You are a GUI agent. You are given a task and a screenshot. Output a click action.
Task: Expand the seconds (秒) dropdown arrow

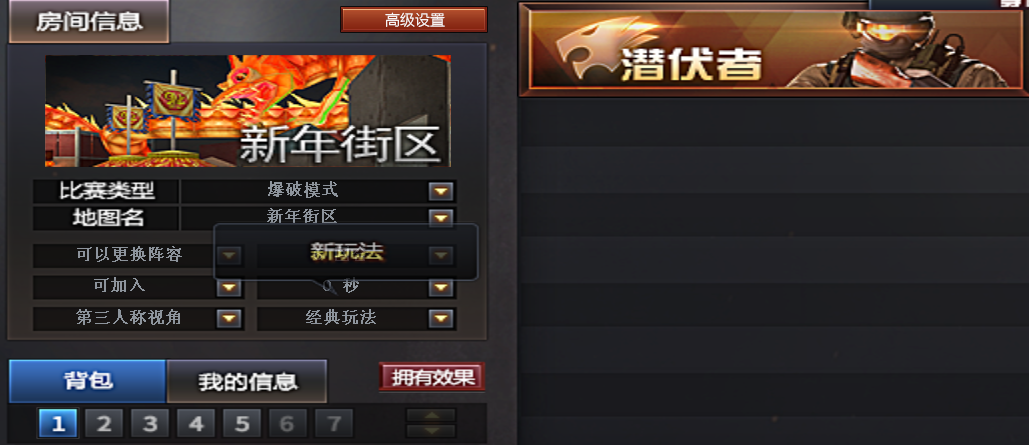[x=441, y=287]
